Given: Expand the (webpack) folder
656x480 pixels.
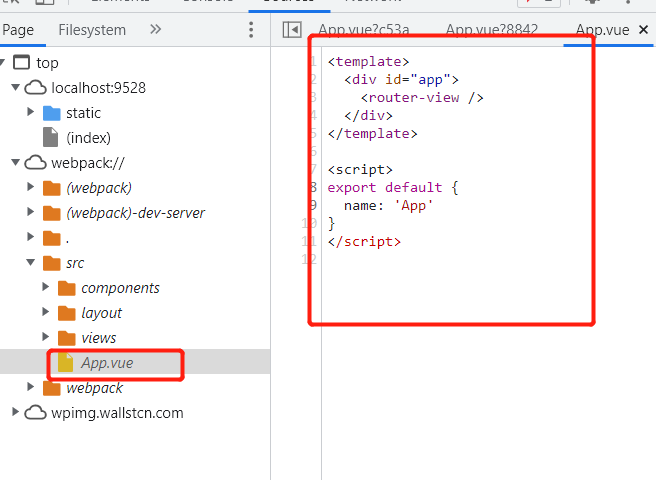Looking at the screenshot, I should 31,187.
